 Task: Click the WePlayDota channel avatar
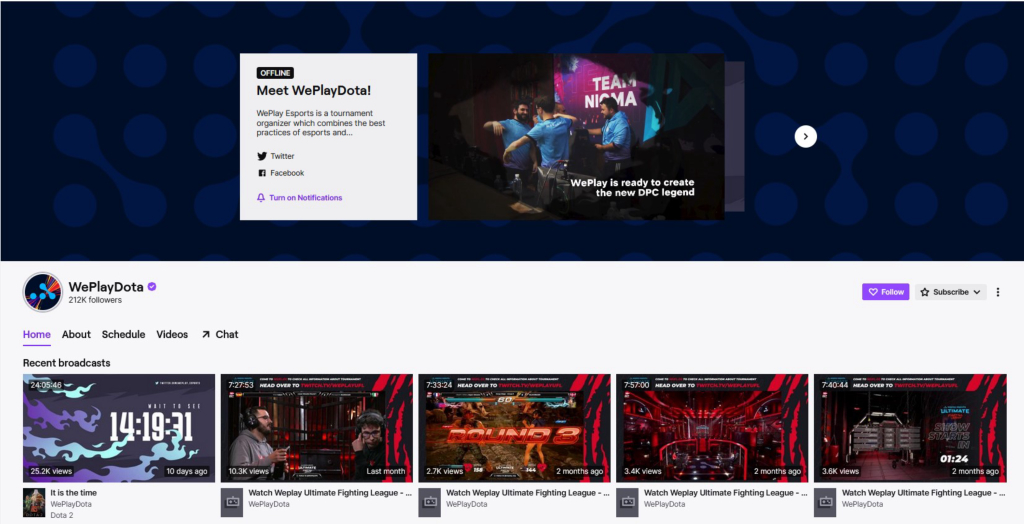pos(42,292)
